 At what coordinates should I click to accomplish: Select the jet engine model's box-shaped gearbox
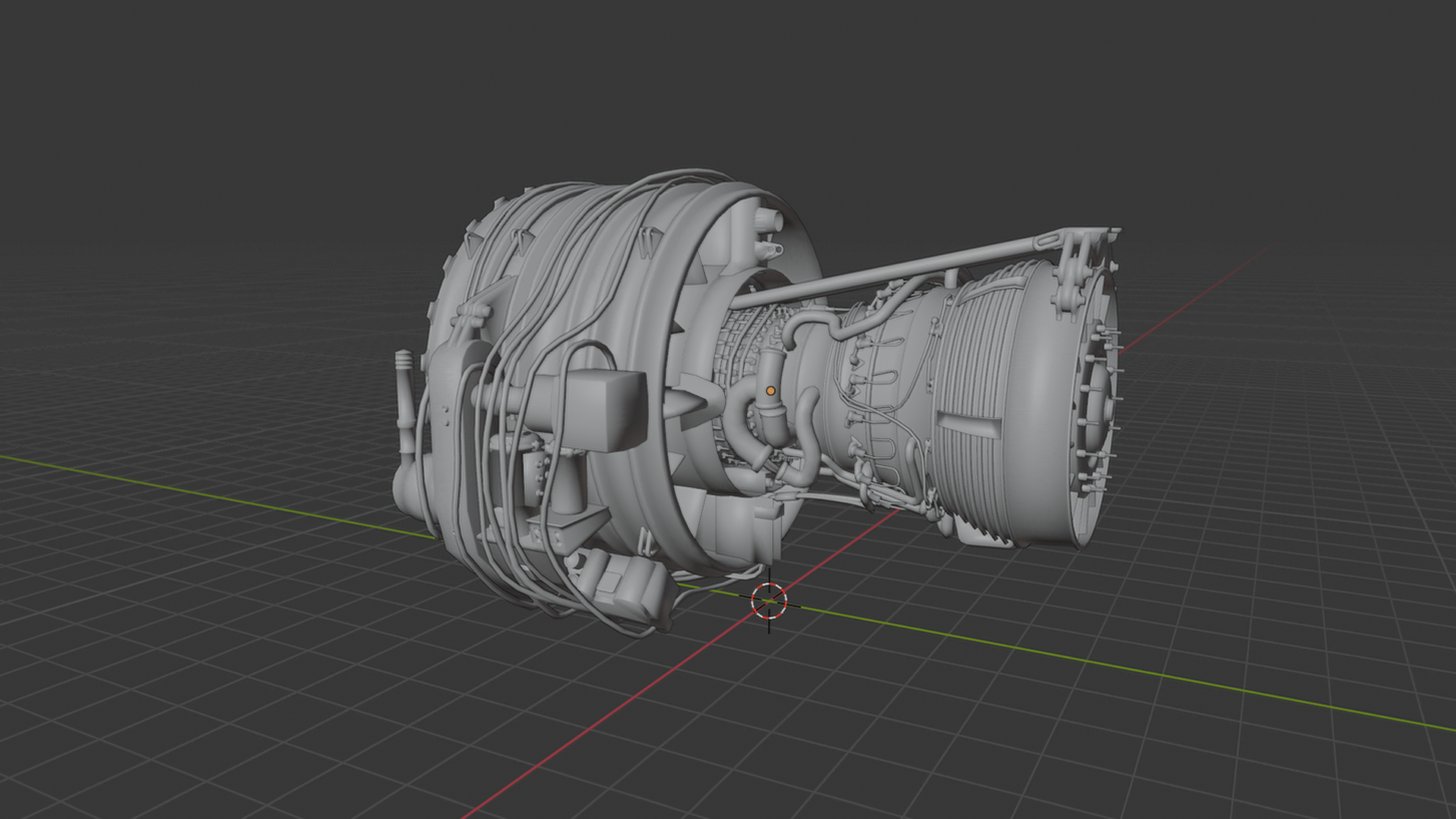[604, 409]
